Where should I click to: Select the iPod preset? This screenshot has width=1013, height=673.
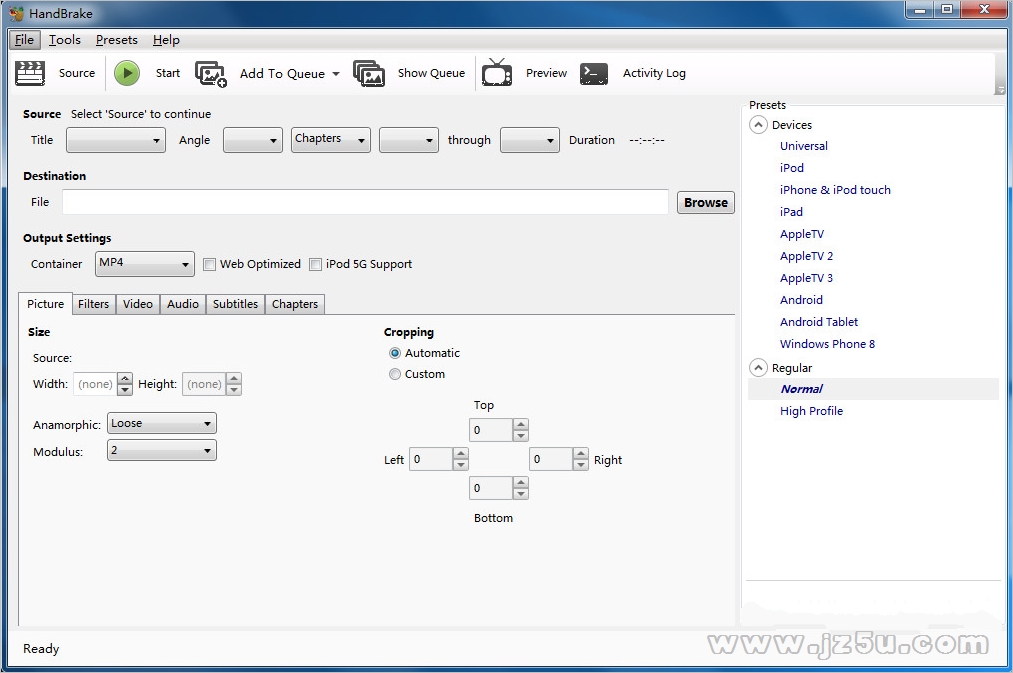click(792, 168)
